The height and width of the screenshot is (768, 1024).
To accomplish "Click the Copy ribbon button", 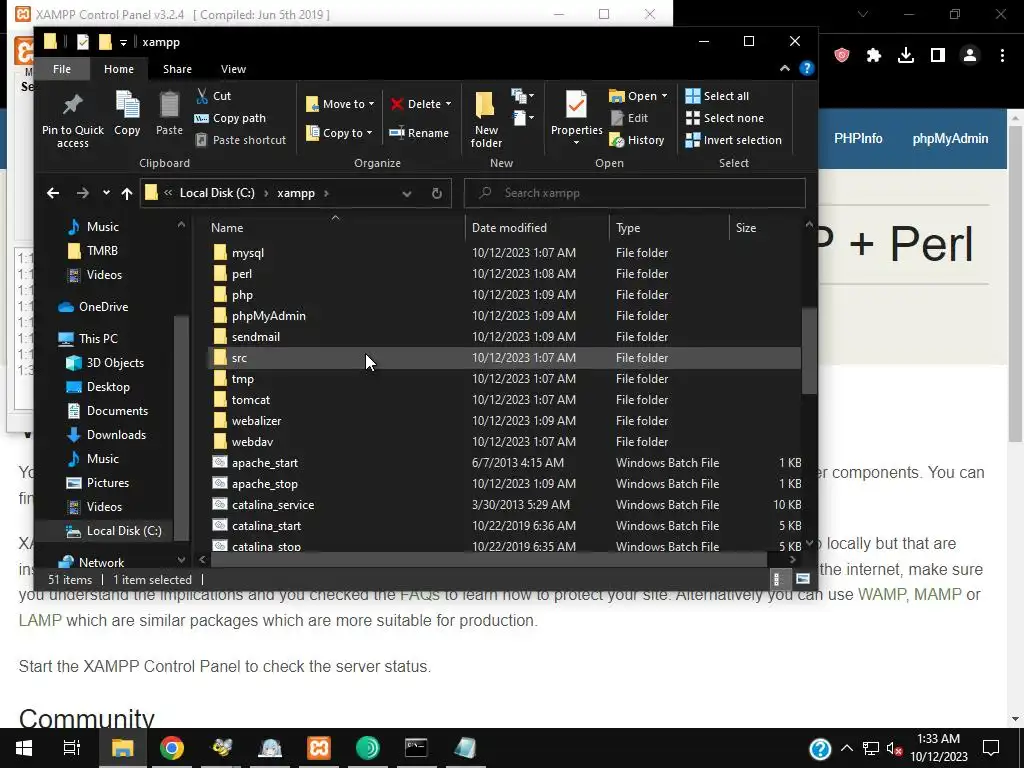I will (x=127, y=114).
